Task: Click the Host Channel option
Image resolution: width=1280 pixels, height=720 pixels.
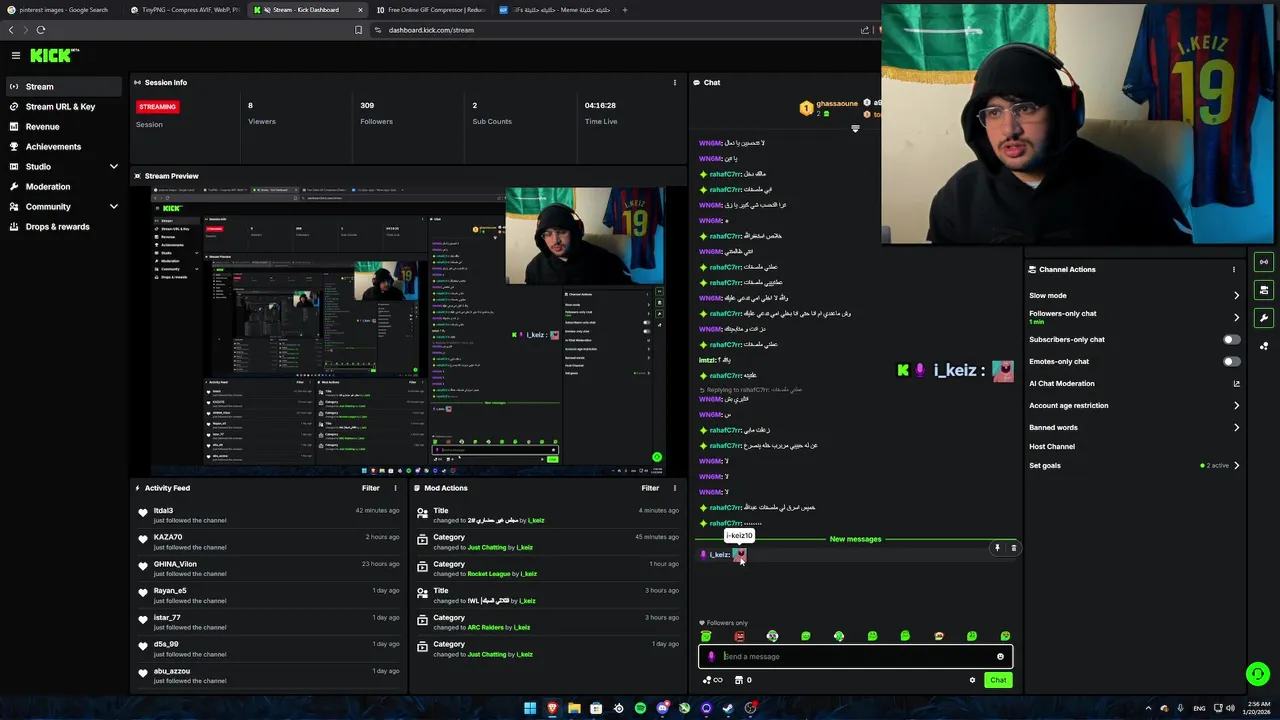Action: pos(1052,447)
